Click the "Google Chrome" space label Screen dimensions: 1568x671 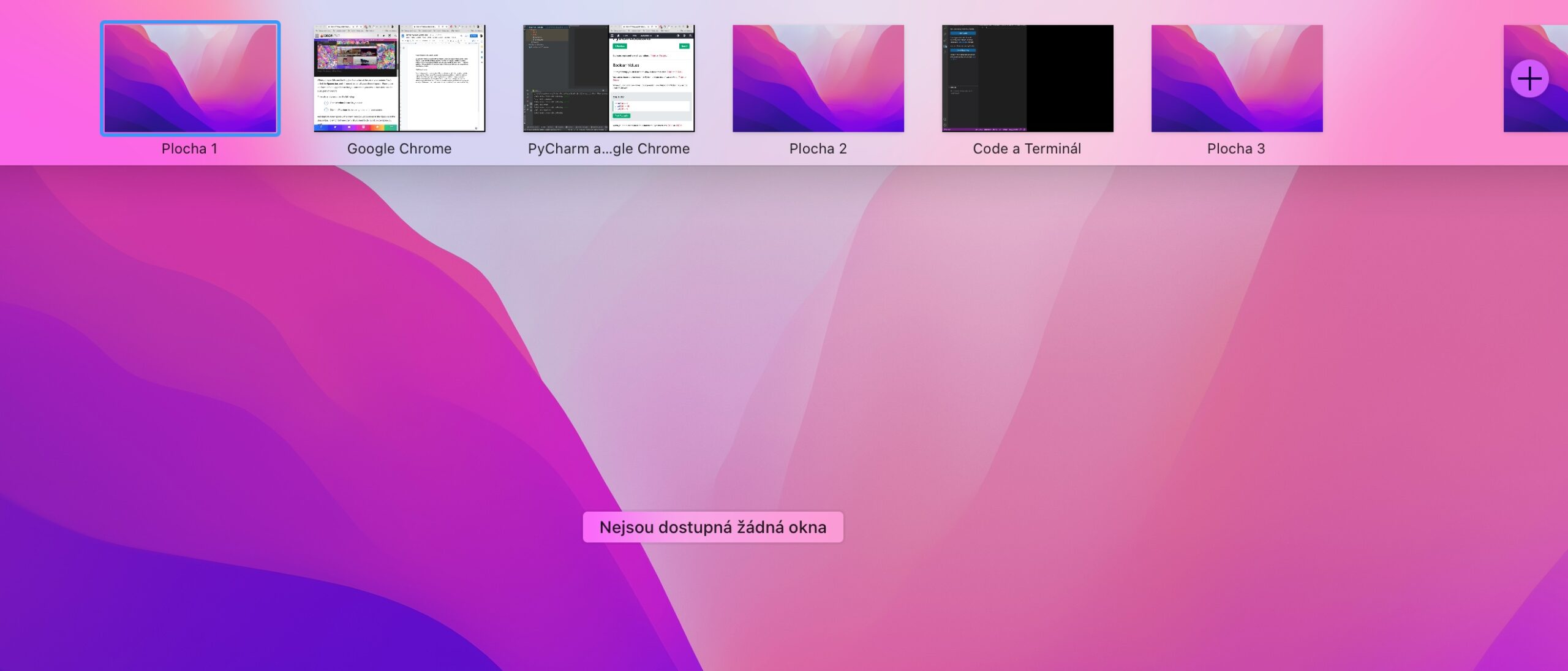click(x=399, y=149)
